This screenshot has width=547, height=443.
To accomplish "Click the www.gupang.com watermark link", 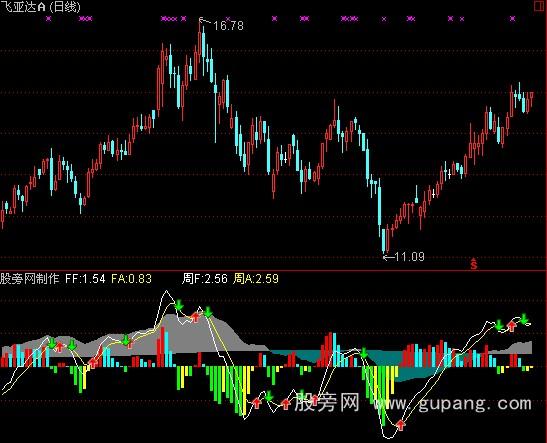I will pyautogui.click(x=452, y=404).
